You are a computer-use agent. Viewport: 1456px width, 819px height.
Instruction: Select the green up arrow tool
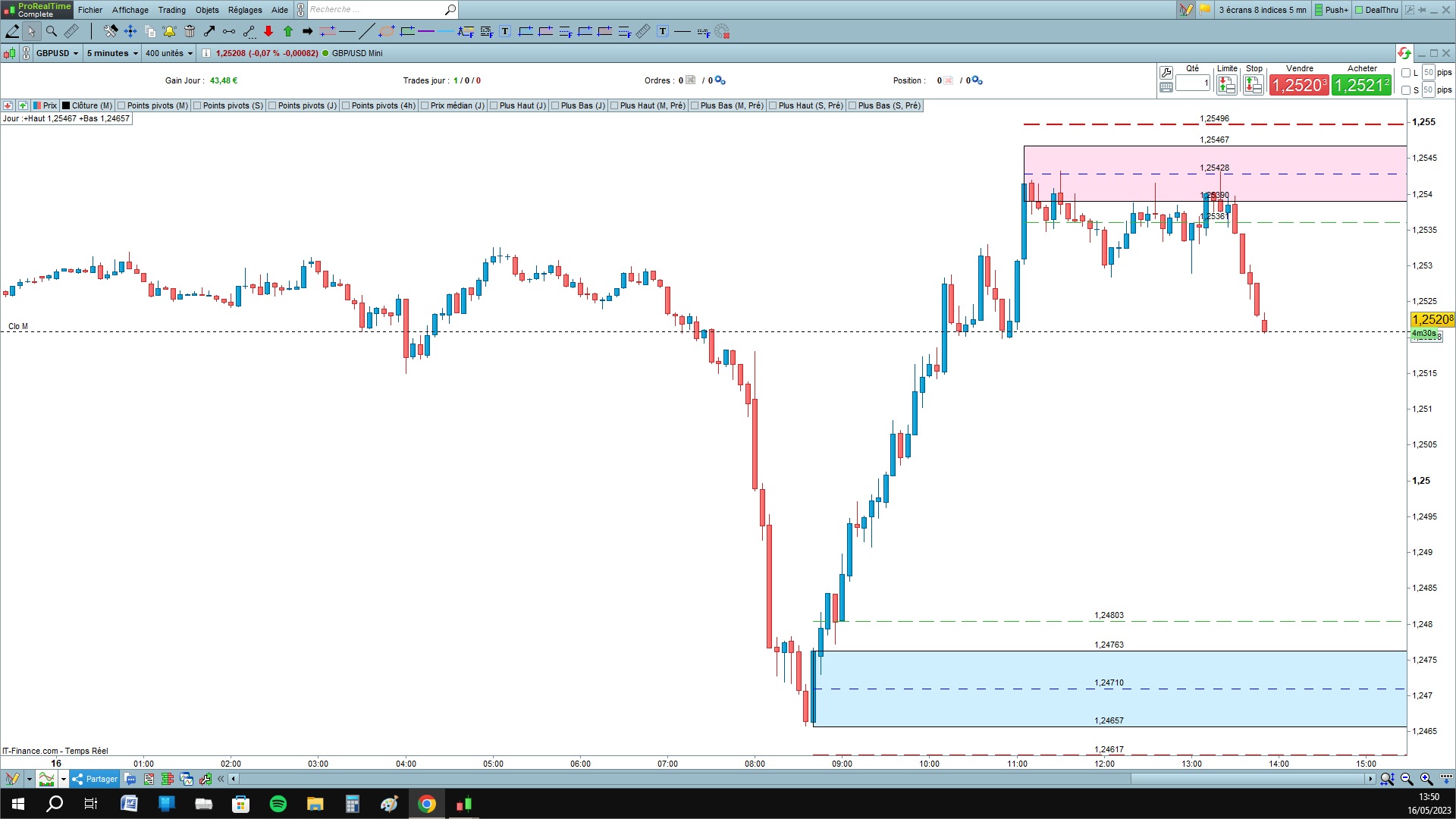pos(288,31)
